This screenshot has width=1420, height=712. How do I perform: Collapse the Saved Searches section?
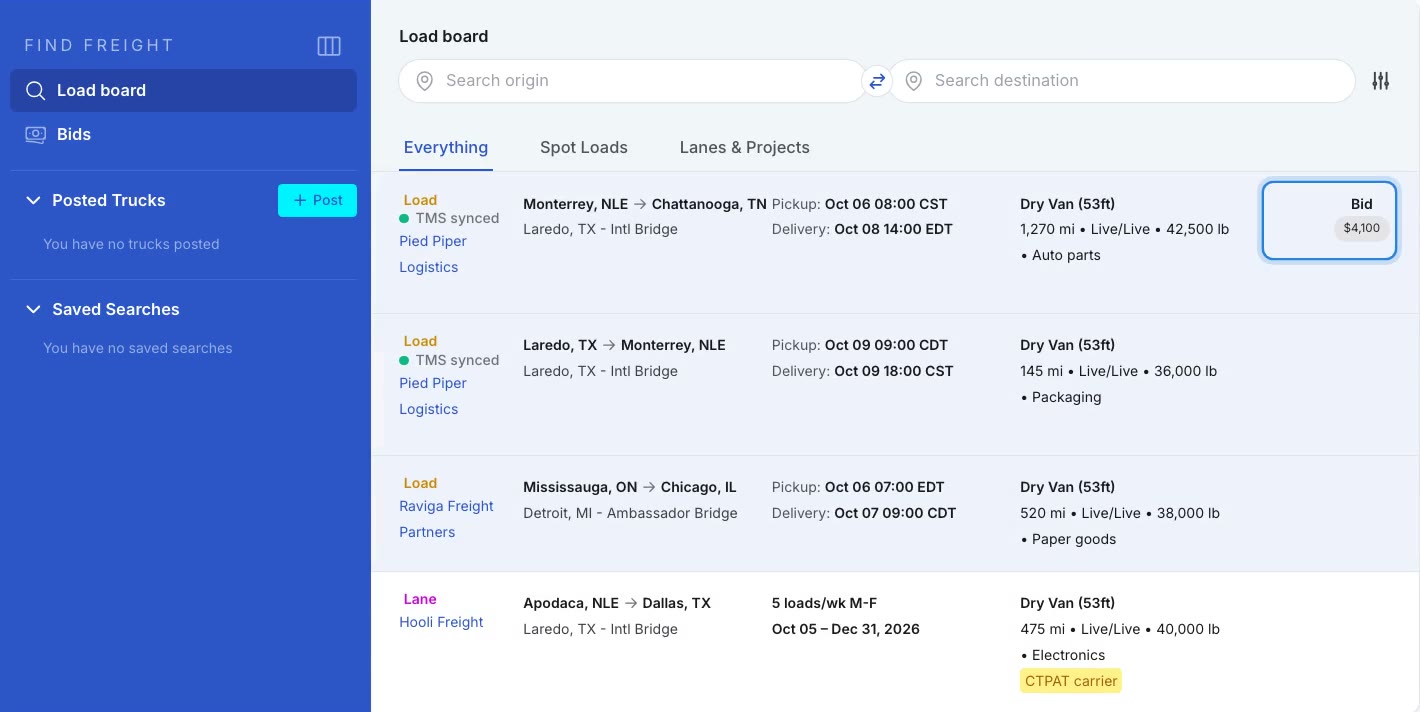click(x=33, y=309)
